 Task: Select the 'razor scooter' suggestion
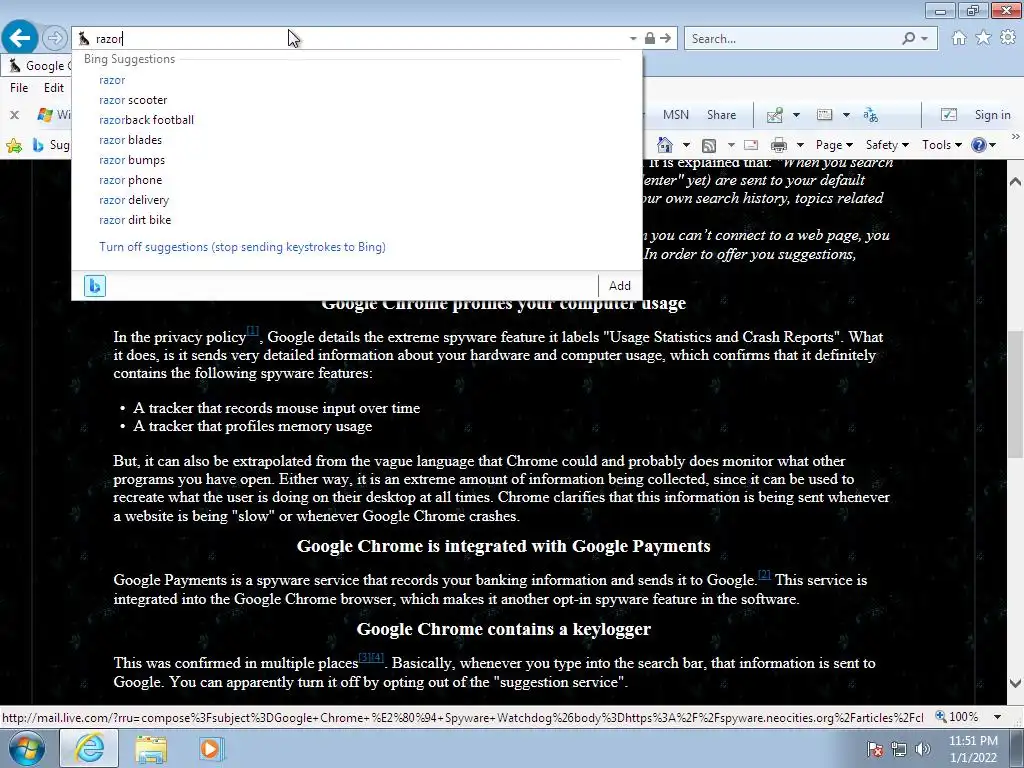[x=133, y=100]
